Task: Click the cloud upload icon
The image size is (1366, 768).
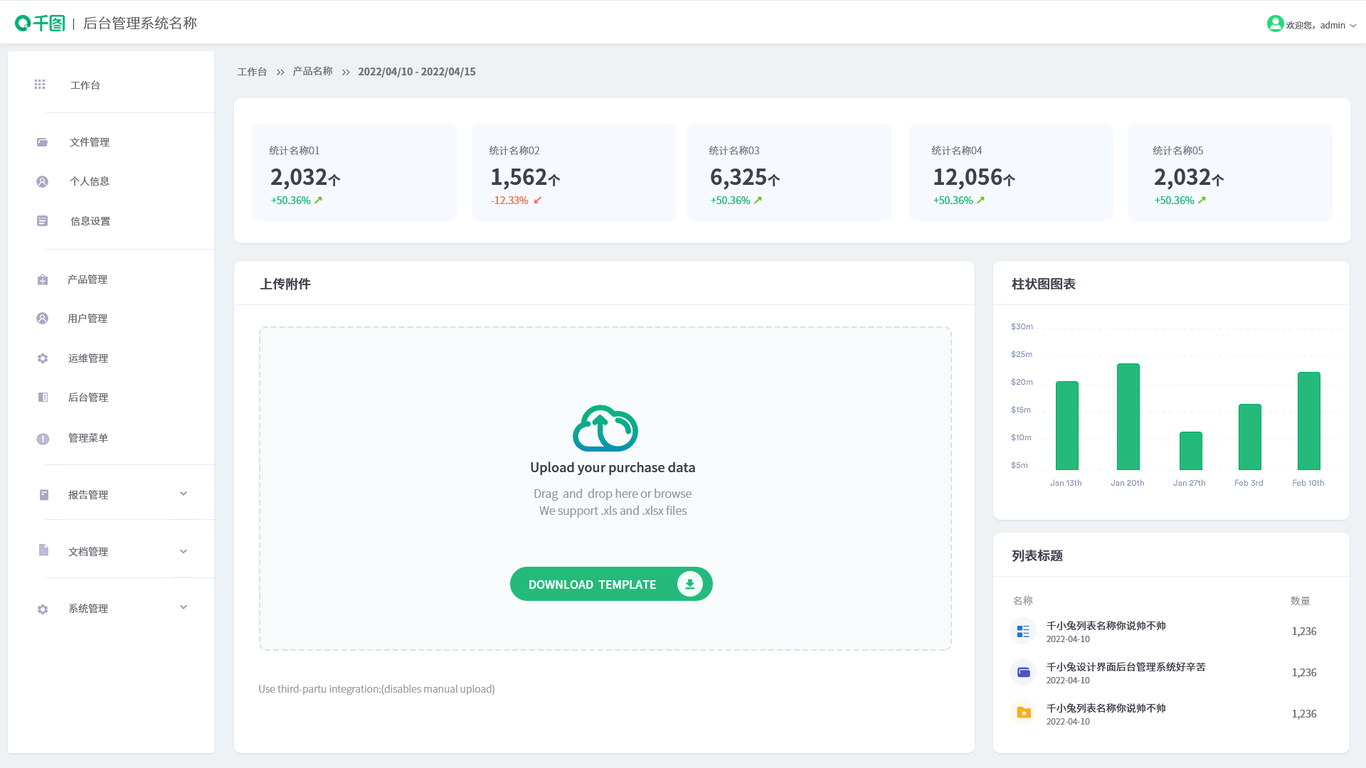Action: (x=605, y=428)
